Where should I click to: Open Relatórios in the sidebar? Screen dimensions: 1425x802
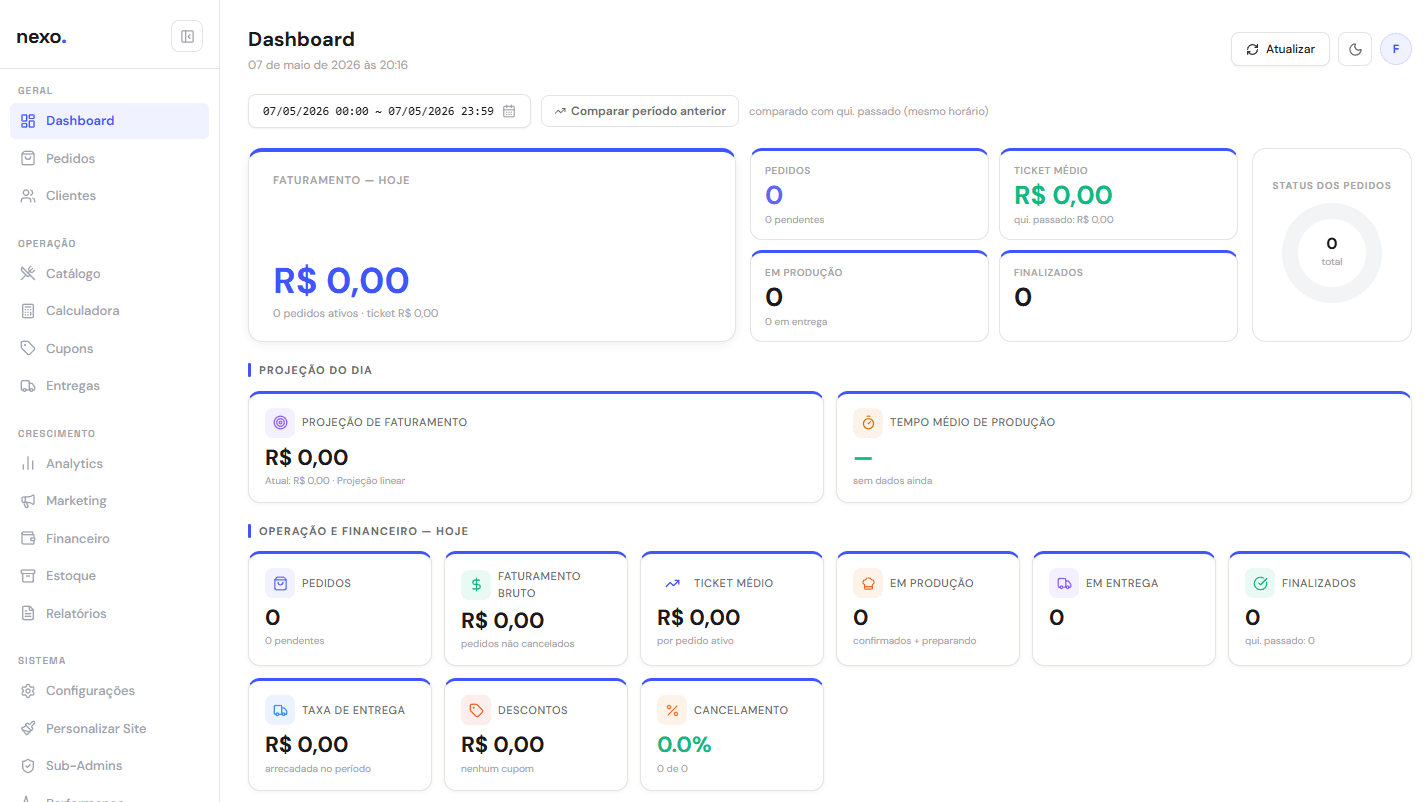(x=110, y=613)
